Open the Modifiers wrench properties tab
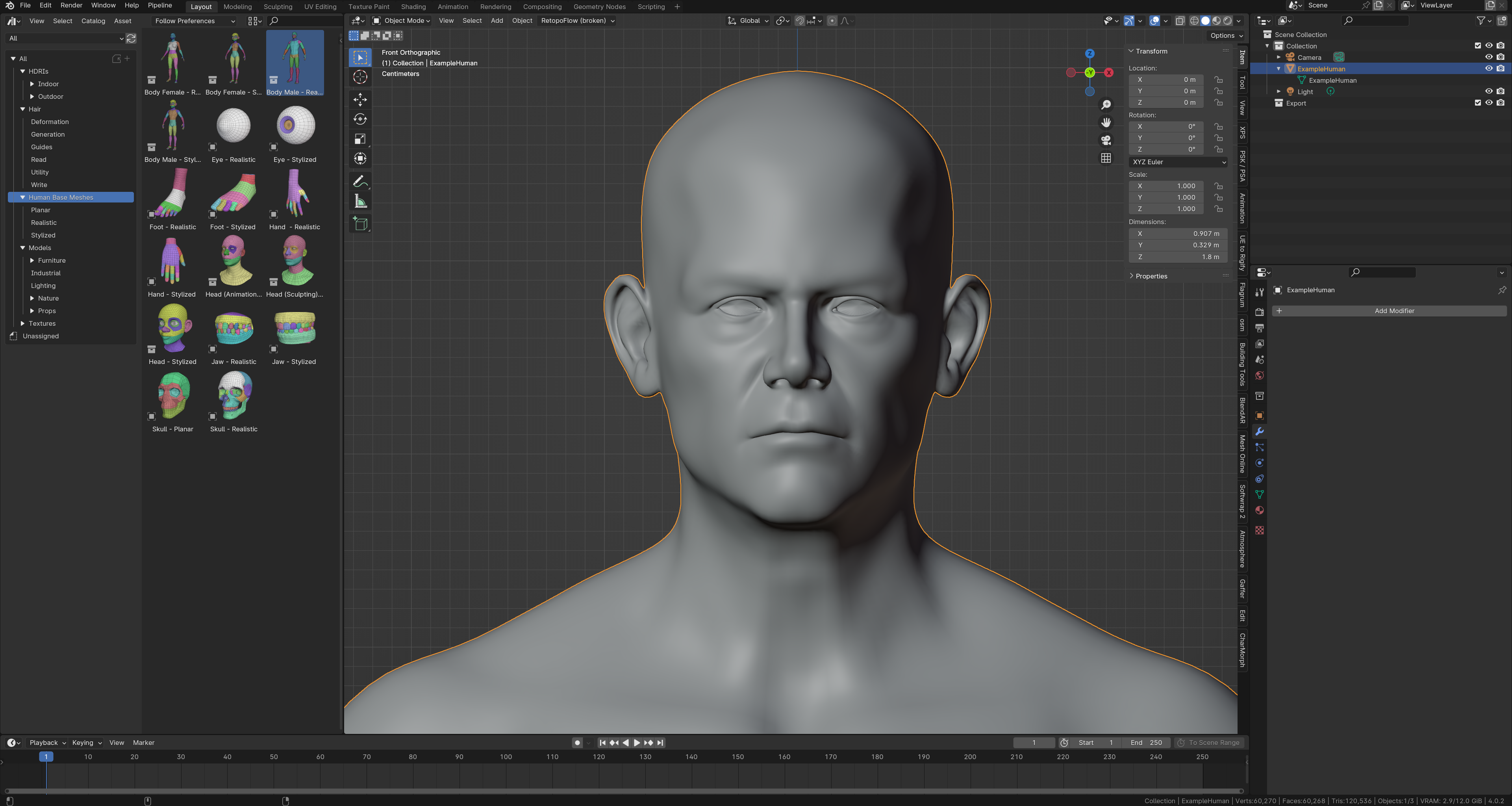This screenshot has width=1512, height=806. point(1260,431)
